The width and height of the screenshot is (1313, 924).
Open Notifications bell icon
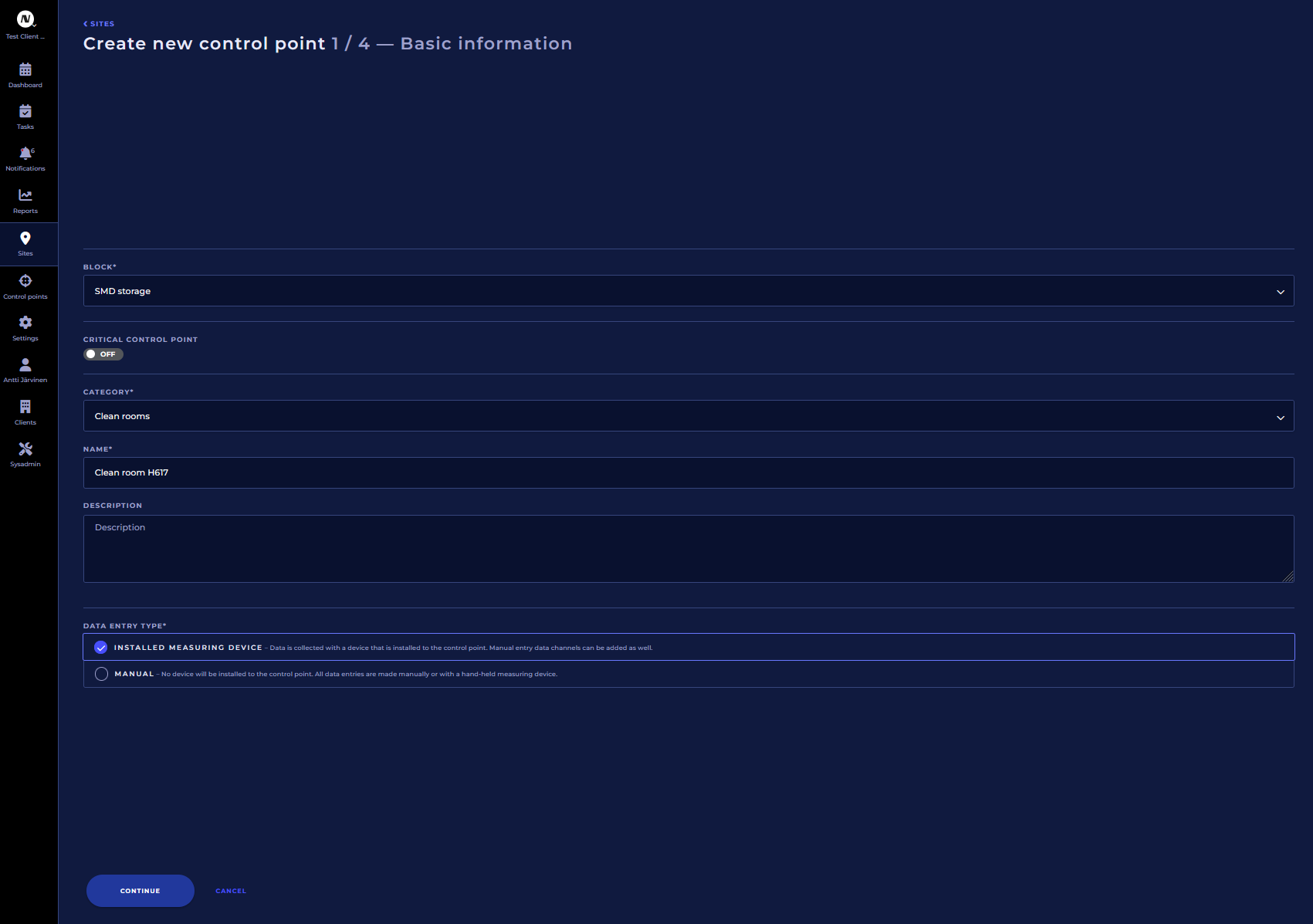[25, 154]
